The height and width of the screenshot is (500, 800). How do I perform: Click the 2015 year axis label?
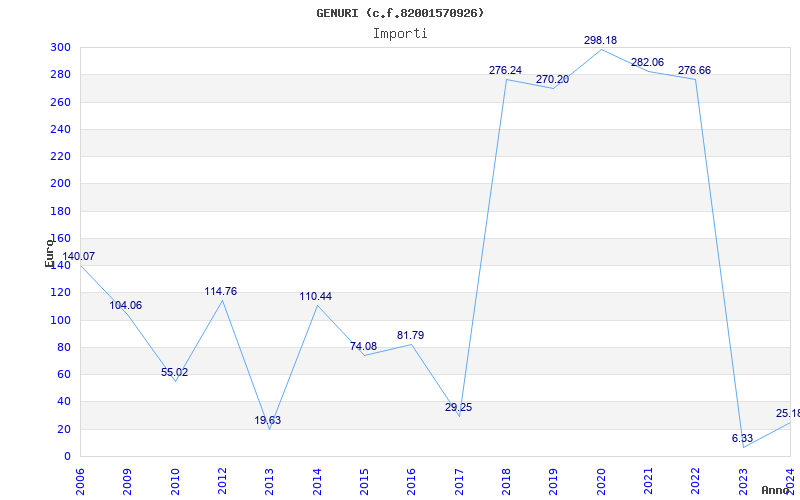364,481
